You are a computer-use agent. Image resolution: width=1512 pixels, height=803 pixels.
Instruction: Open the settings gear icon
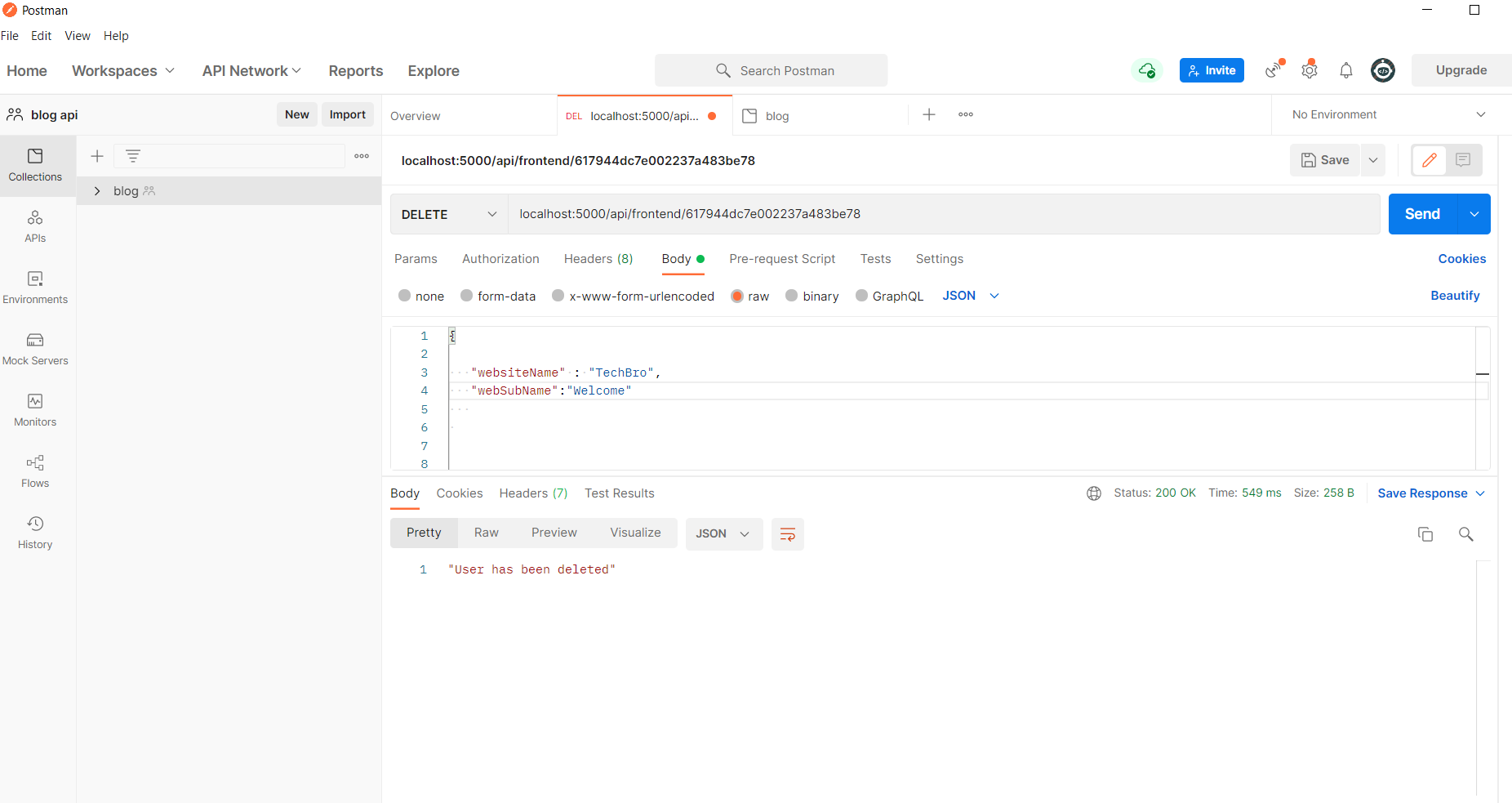(1310, 69)
